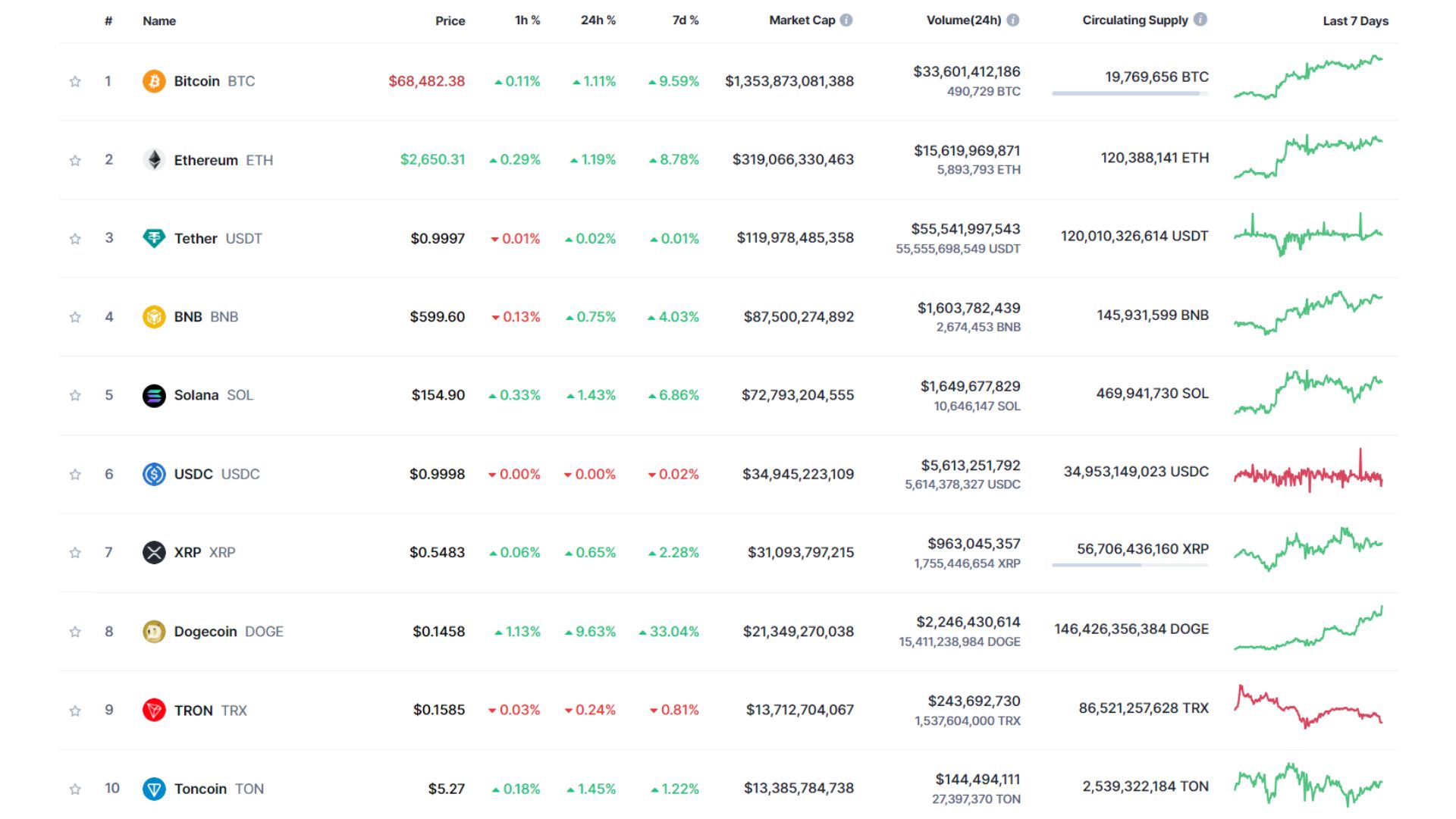Click the TRON red logo icon
Viewport: 1456px width, 819px height.
click(154, 711)
